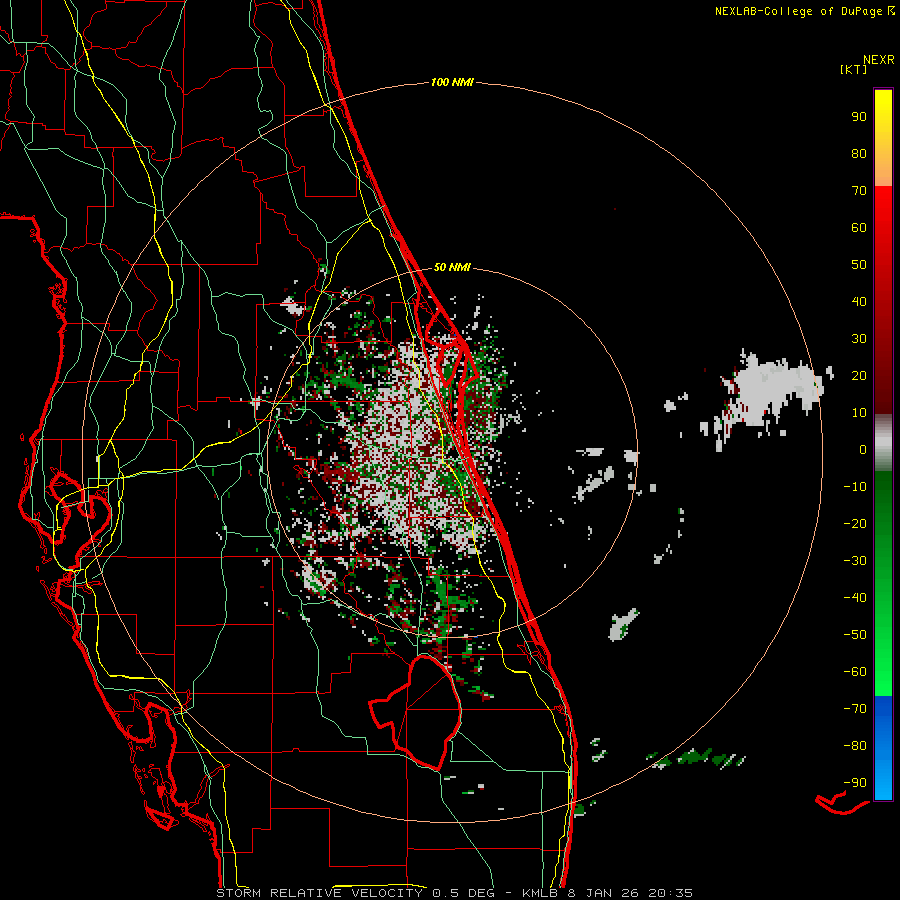The width and height of the screenshot is (900, 900).
Task: Click the [KT] units label
Action: (x=854, y=69)
